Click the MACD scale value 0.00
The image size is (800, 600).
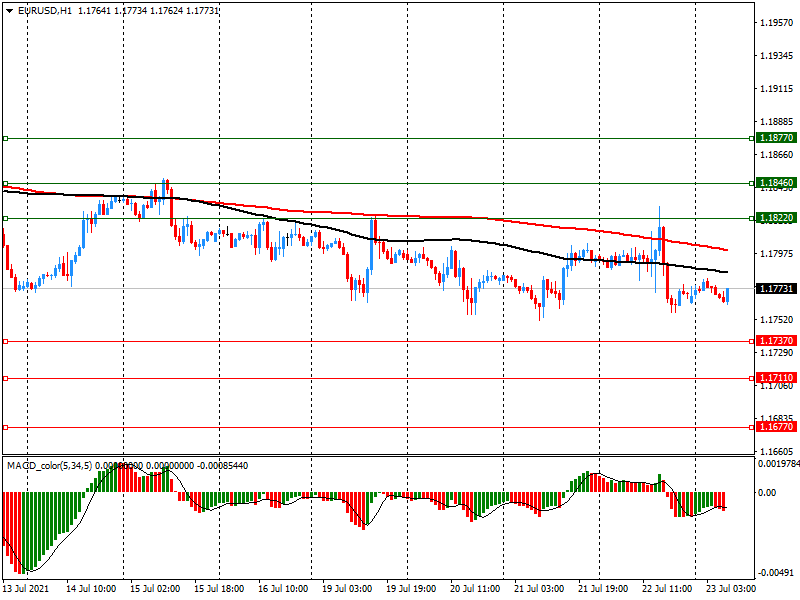767,492
